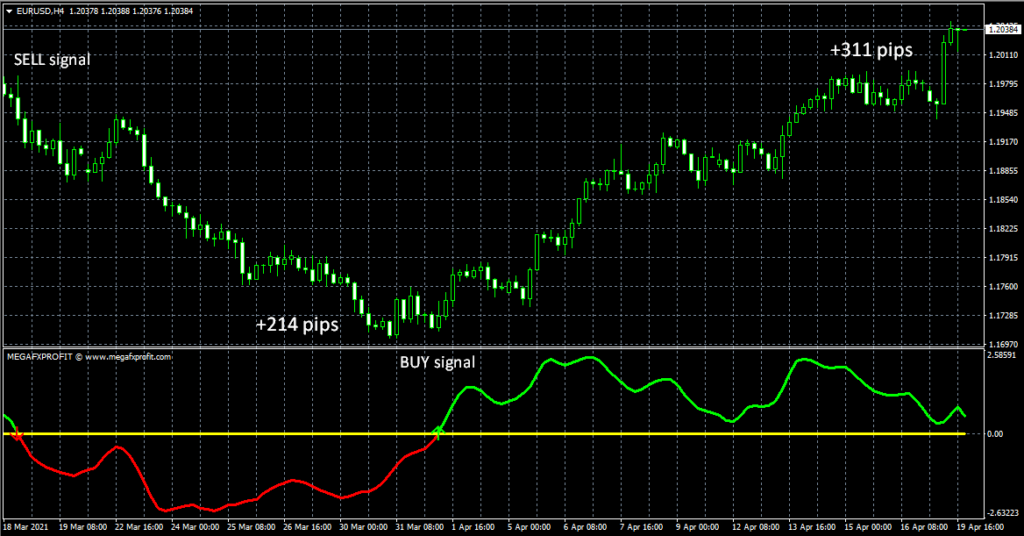The width and height of the screenshot is (1024, 536).
Task: Select the "+214 pips" annotation
Action: click(297, 325)
